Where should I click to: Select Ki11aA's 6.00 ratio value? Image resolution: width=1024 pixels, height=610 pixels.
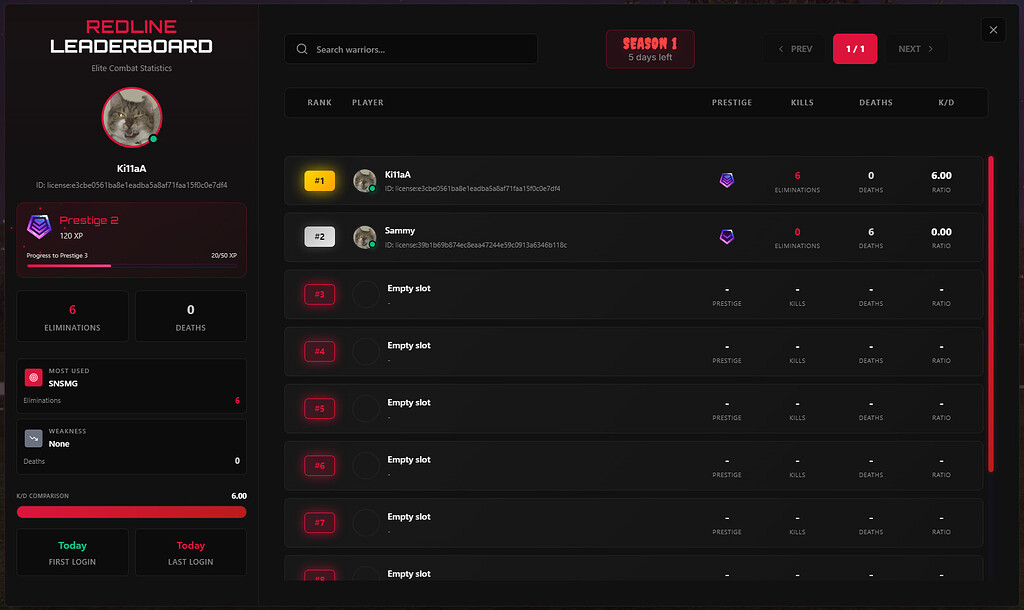tap(941, 176)
